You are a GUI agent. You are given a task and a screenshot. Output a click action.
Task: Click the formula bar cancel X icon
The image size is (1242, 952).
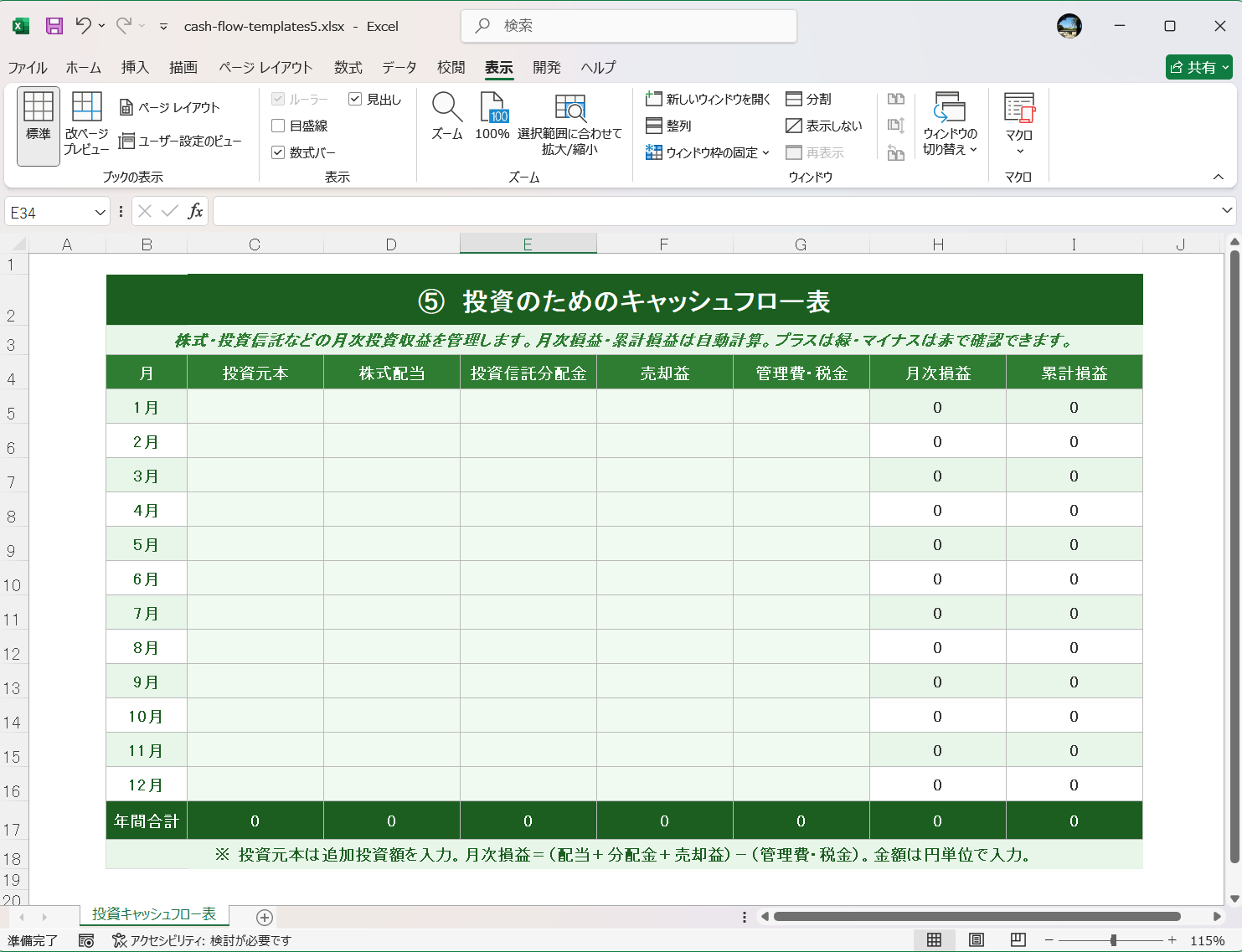pos(145,211)
